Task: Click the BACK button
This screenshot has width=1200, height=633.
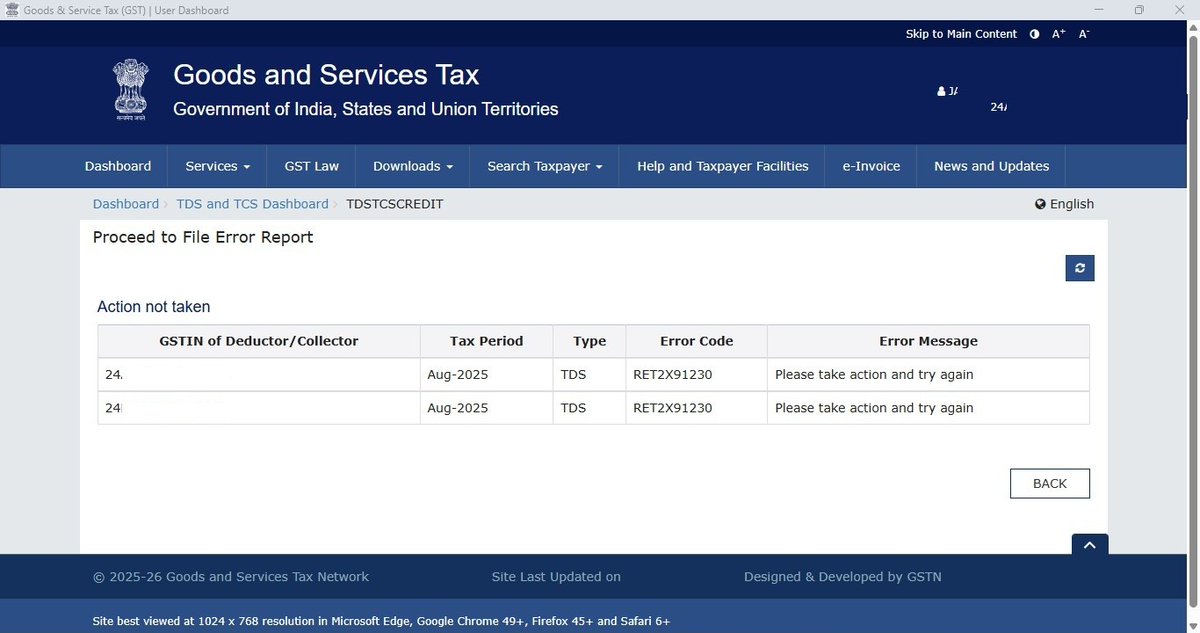Action: point(1050,483)
